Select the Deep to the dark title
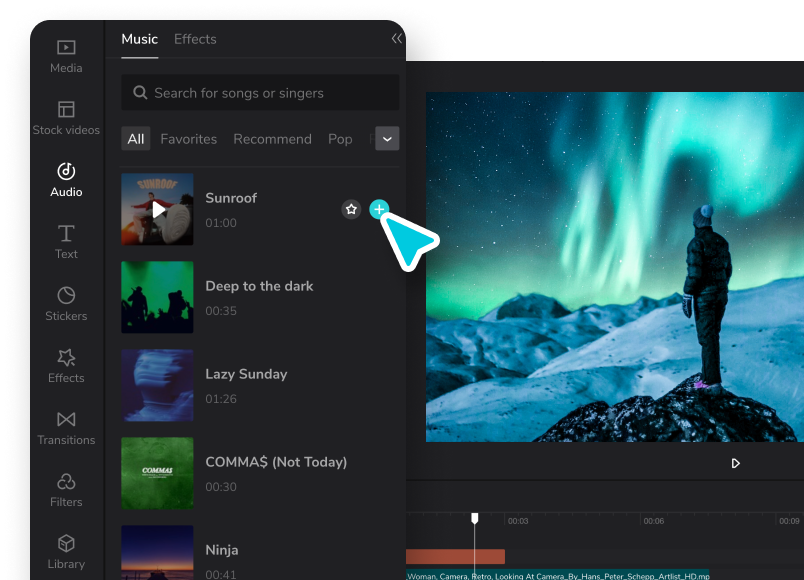Screen dimensions: 804x580 tap(259, 286)
